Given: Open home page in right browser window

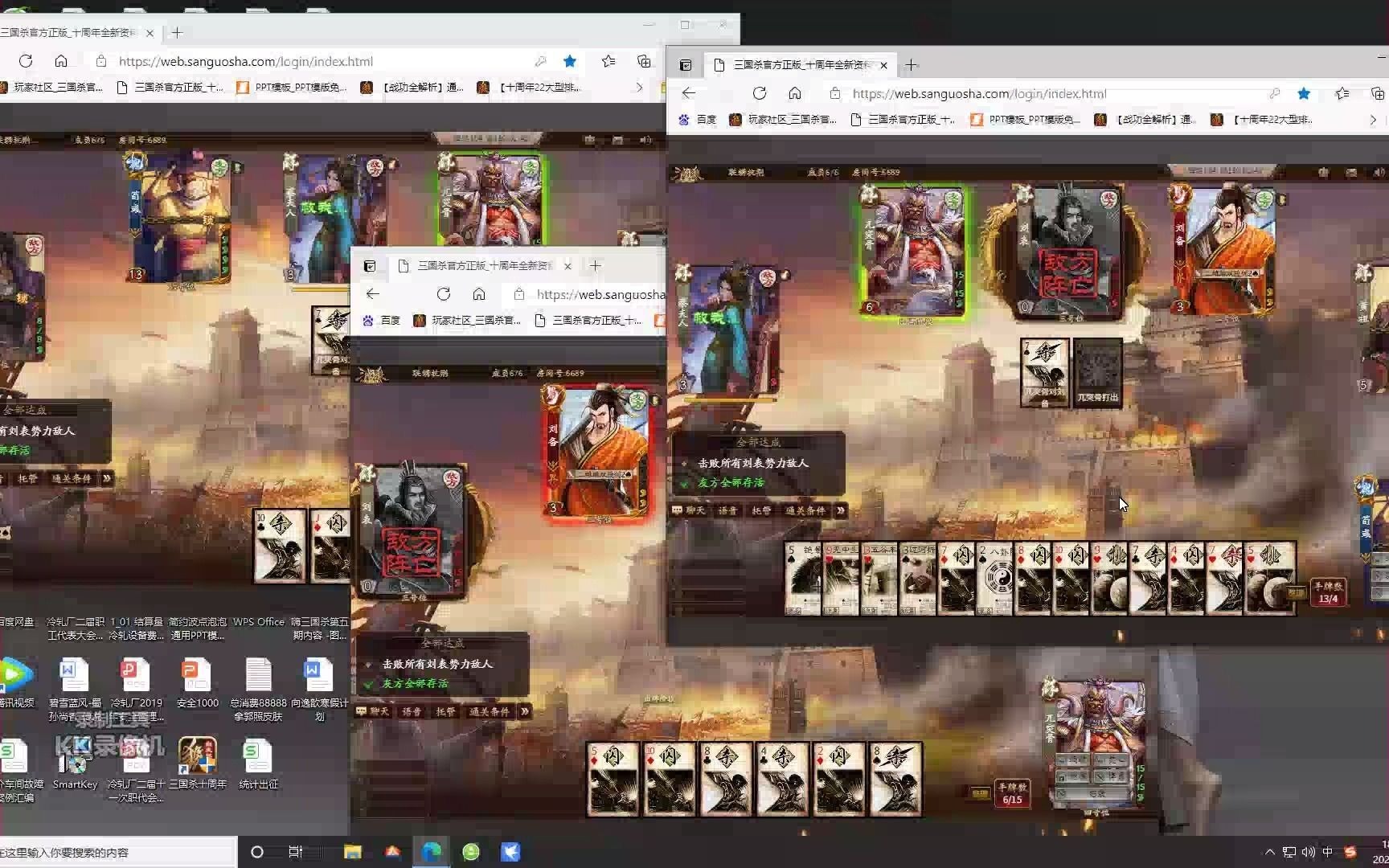Looking at the screenshot, I should point(794,93).
